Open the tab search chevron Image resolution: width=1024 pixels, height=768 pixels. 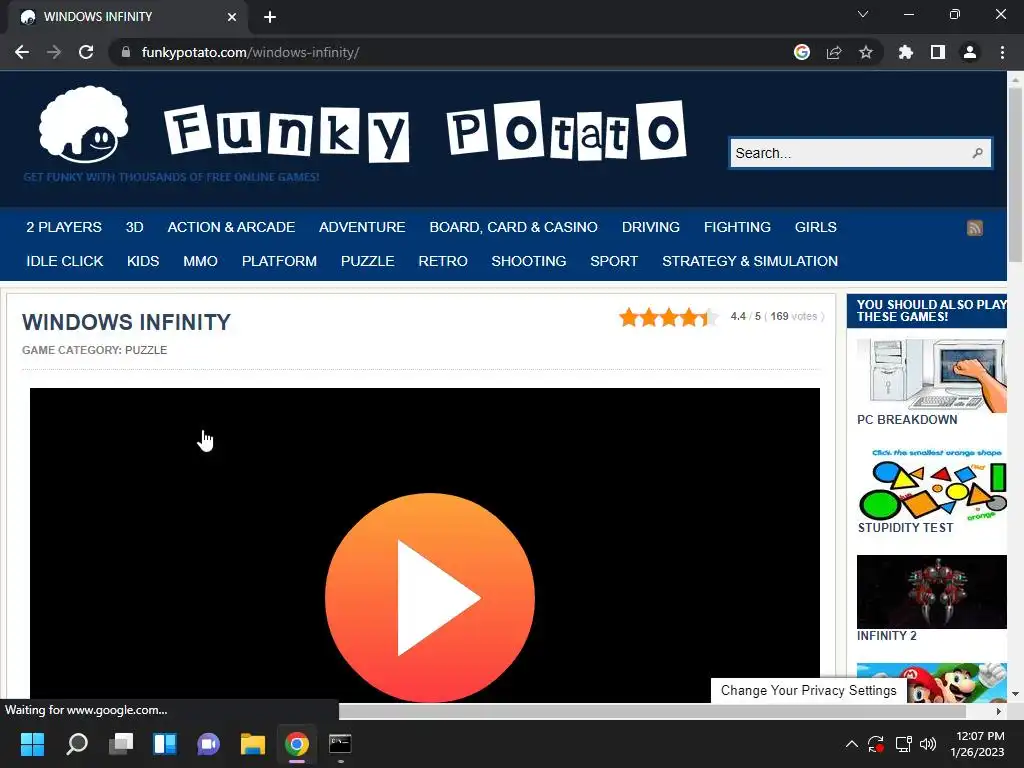863,14
